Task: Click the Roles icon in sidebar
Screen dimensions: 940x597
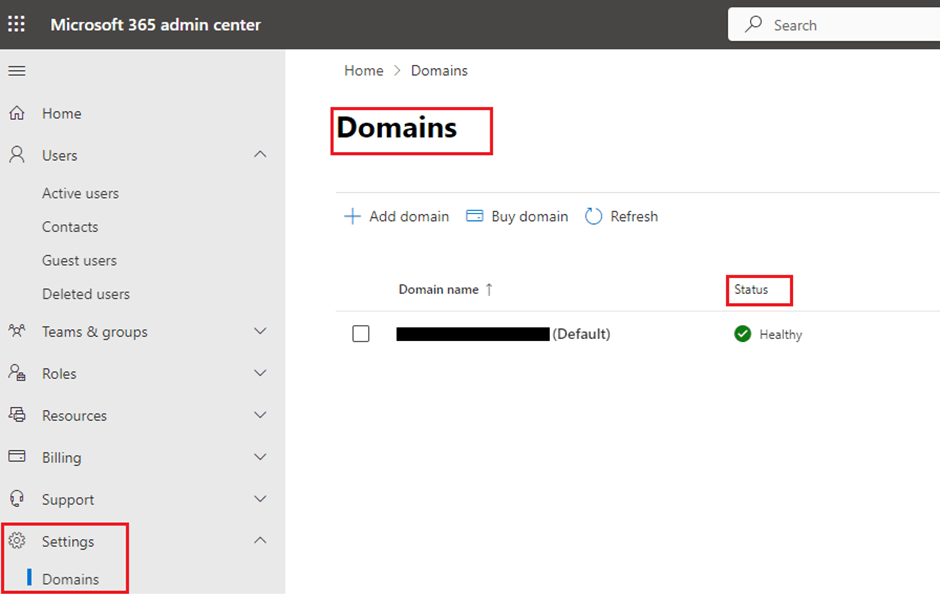Action: [17, 373]
